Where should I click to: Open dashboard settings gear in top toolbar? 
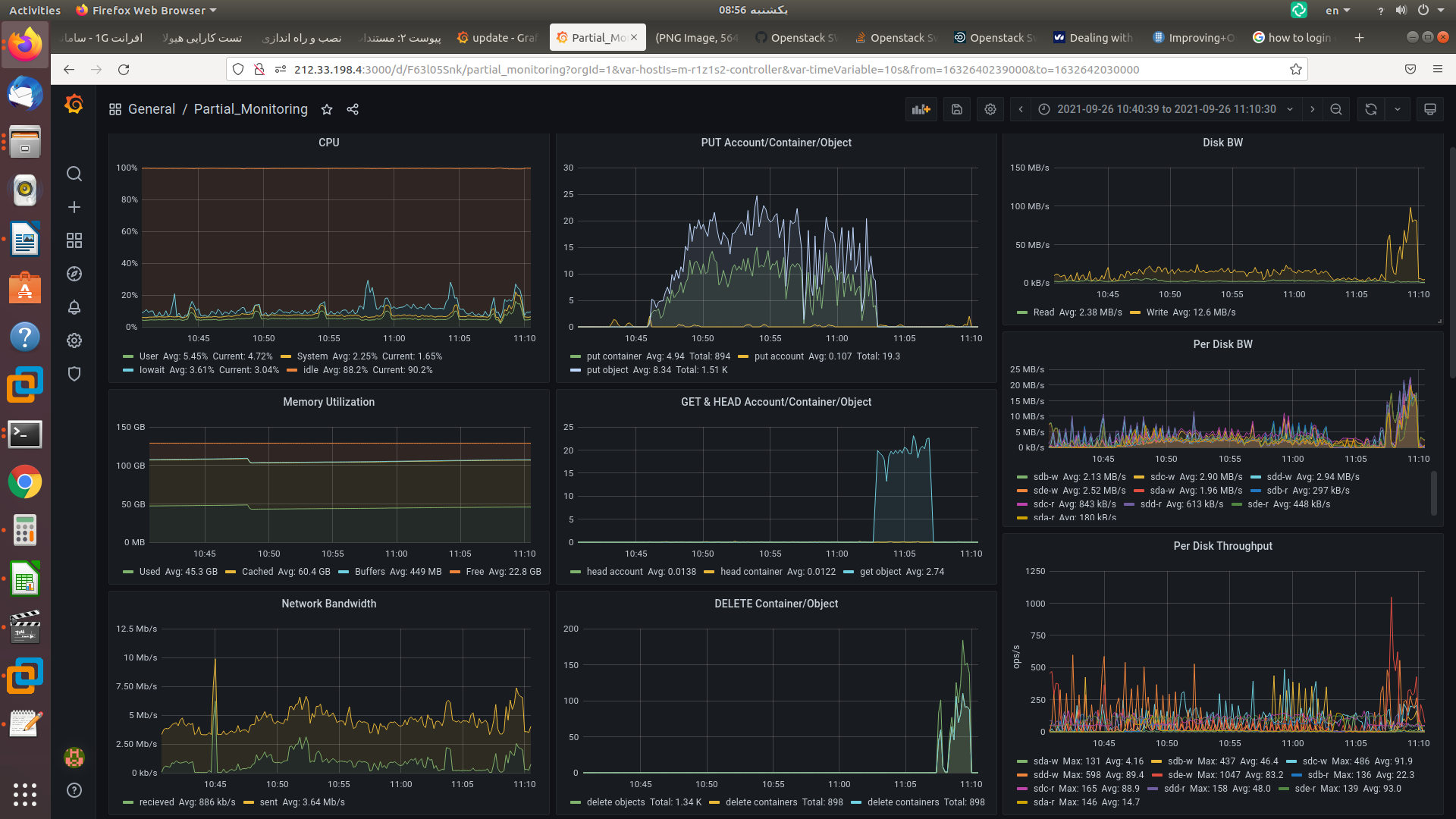pyautogui.click(x=990, y=109)
